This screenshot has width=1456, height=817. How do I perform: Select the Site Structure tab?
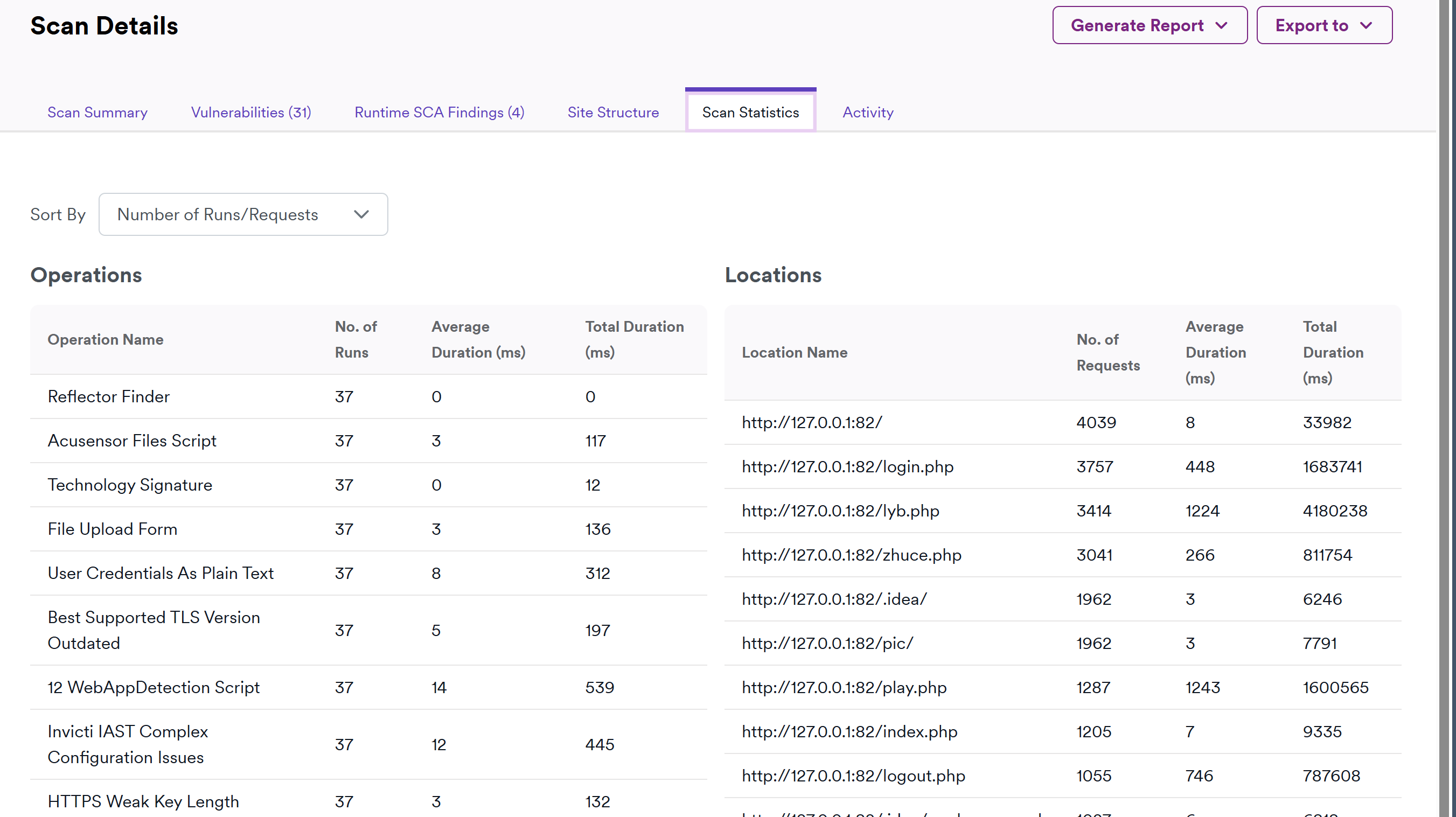pos(612,113)
